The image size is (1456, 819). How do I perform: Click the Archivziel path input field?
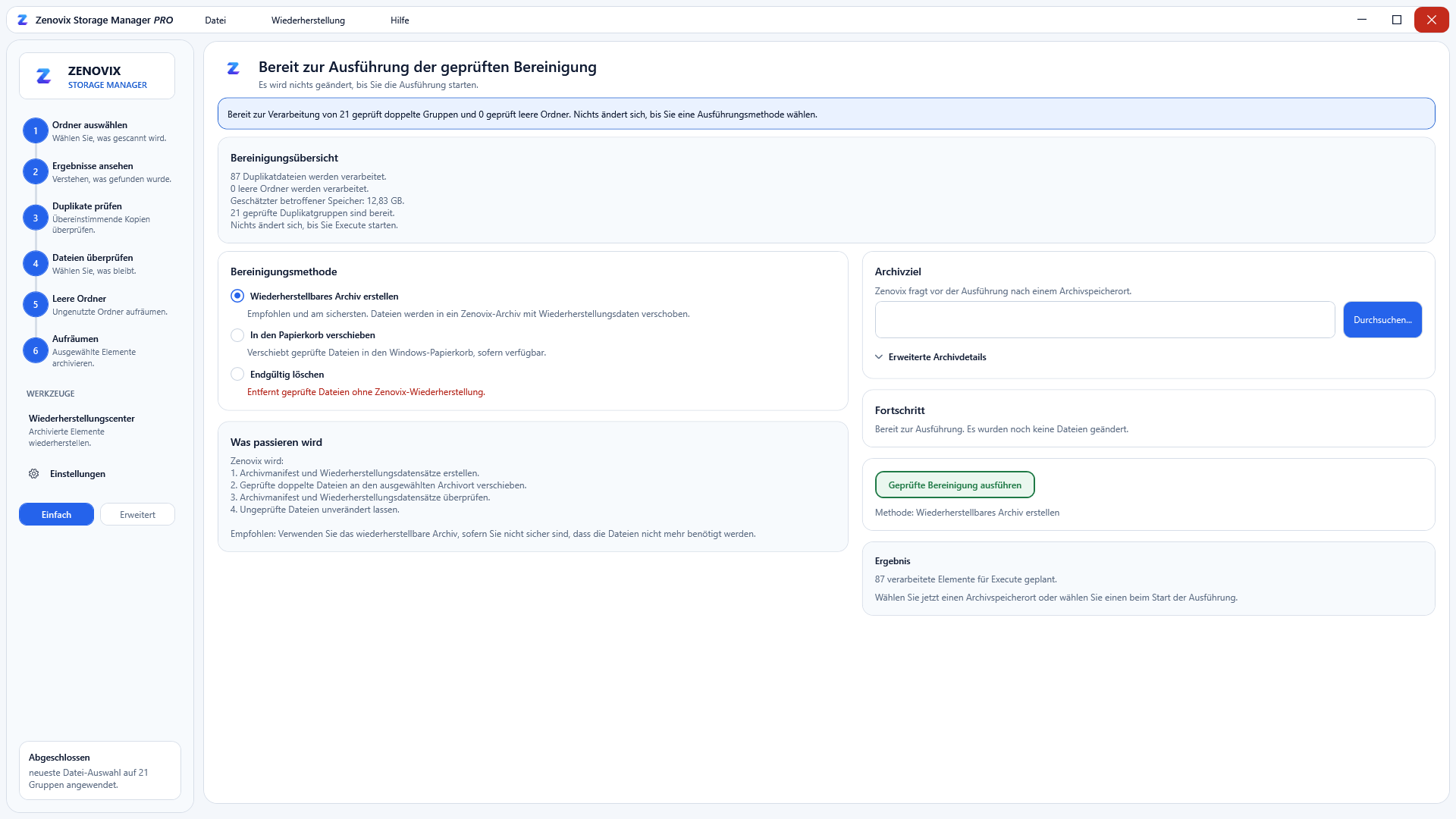tap(1105, 319)
